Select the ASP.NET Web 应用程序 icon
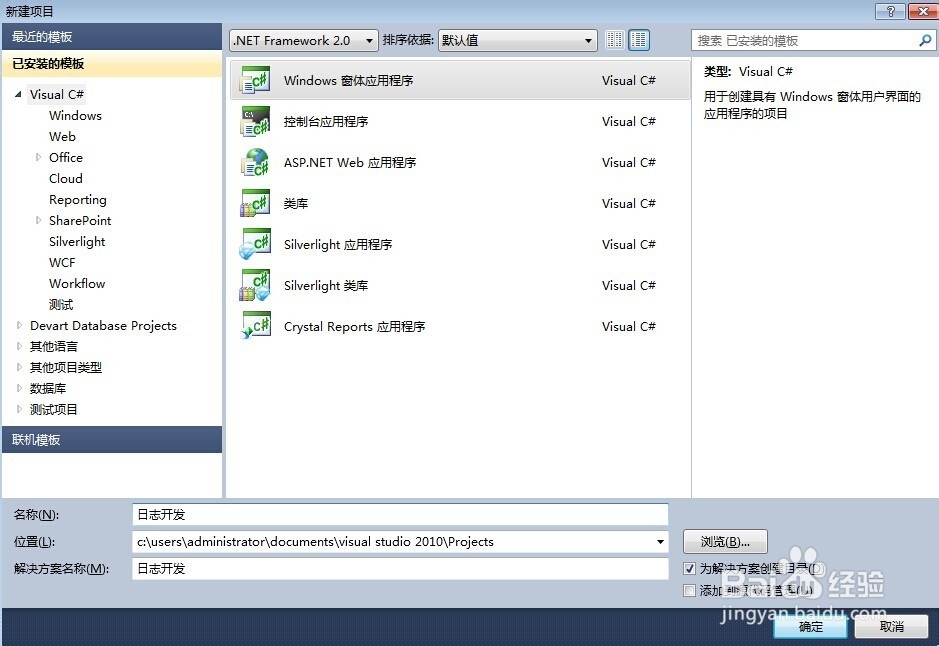 coord(255,162)
